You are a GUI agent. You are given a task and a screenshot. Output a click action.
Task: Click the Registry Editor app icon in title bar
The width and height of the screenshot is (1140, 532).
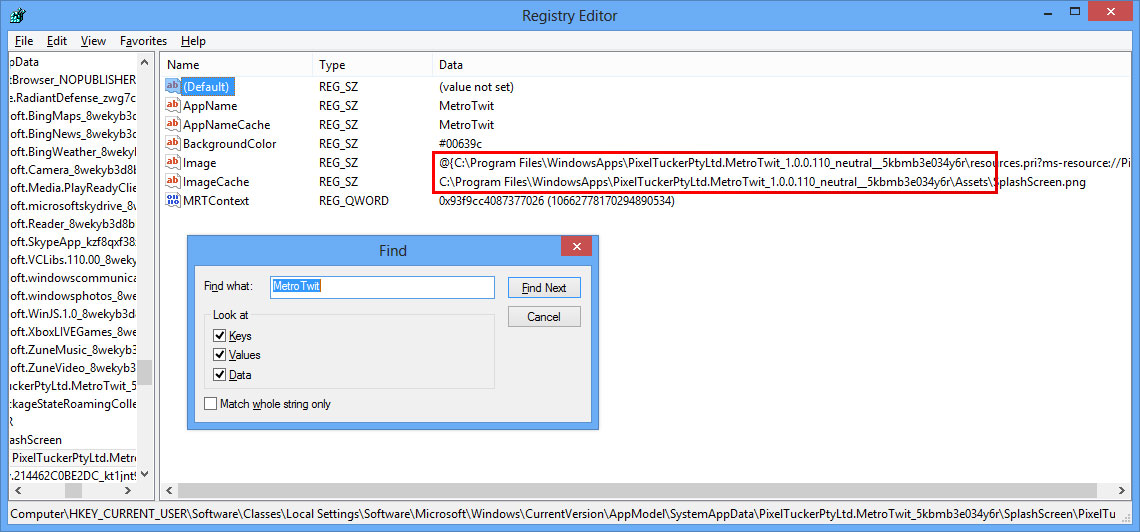coord(20,16)
